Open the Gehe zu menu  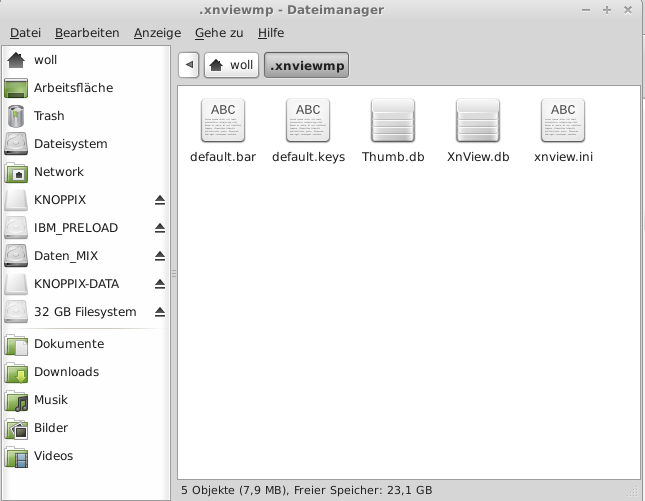pyautogui.click(x=219, y=33)
